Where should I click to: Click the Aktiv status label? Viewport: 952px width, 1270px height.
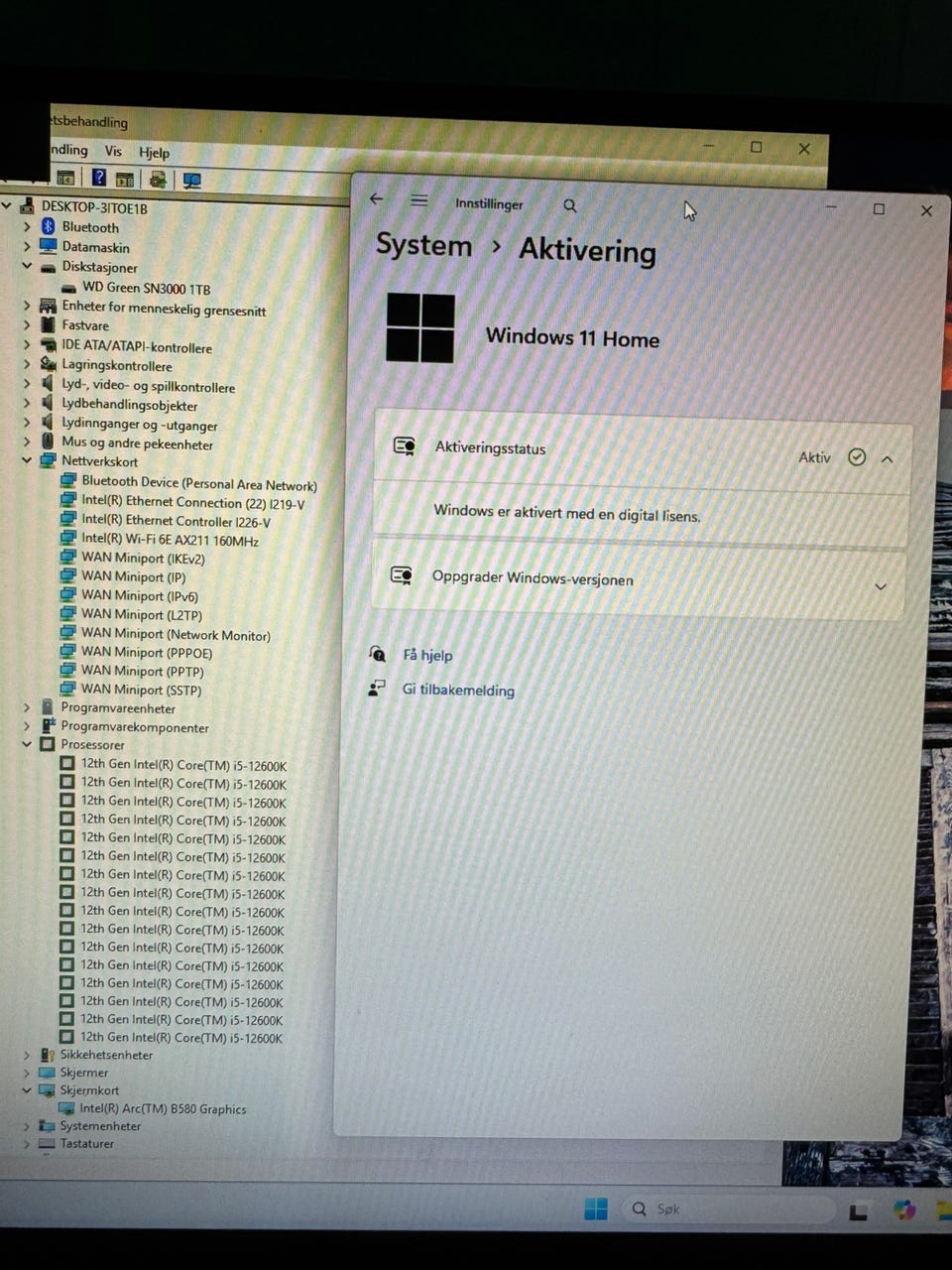point(815,456)
